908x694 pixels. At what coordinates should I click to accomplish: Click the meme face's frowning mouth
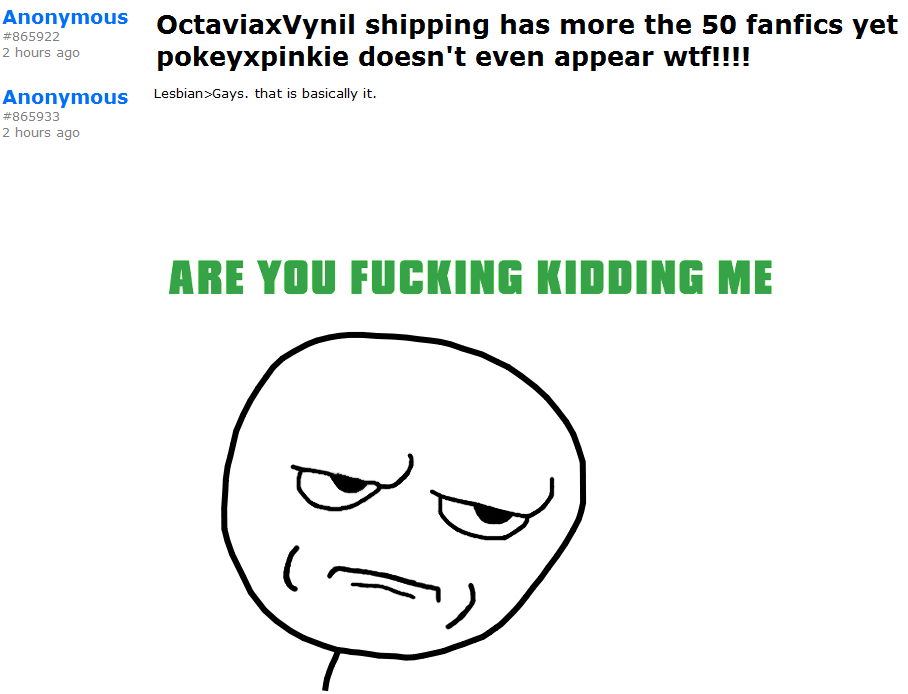tap(384, 584)
